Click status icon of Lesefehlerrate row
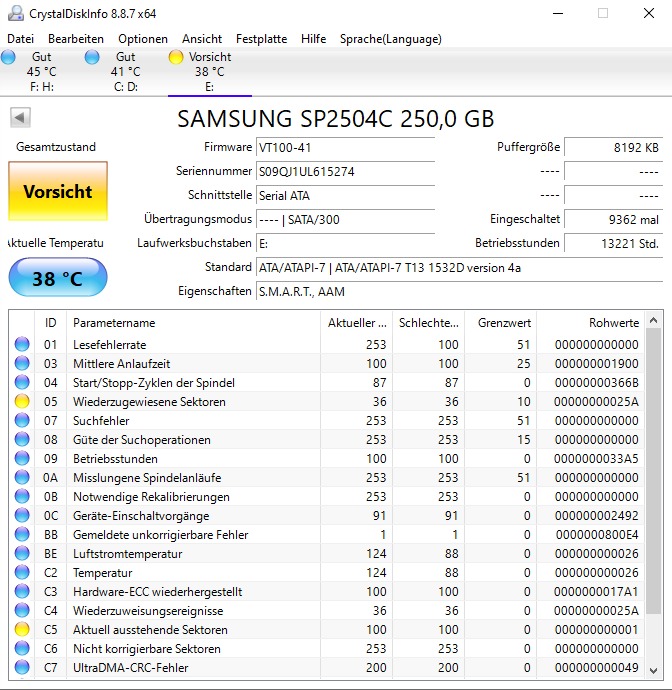 pyautogui.click(x=22, y=344)
